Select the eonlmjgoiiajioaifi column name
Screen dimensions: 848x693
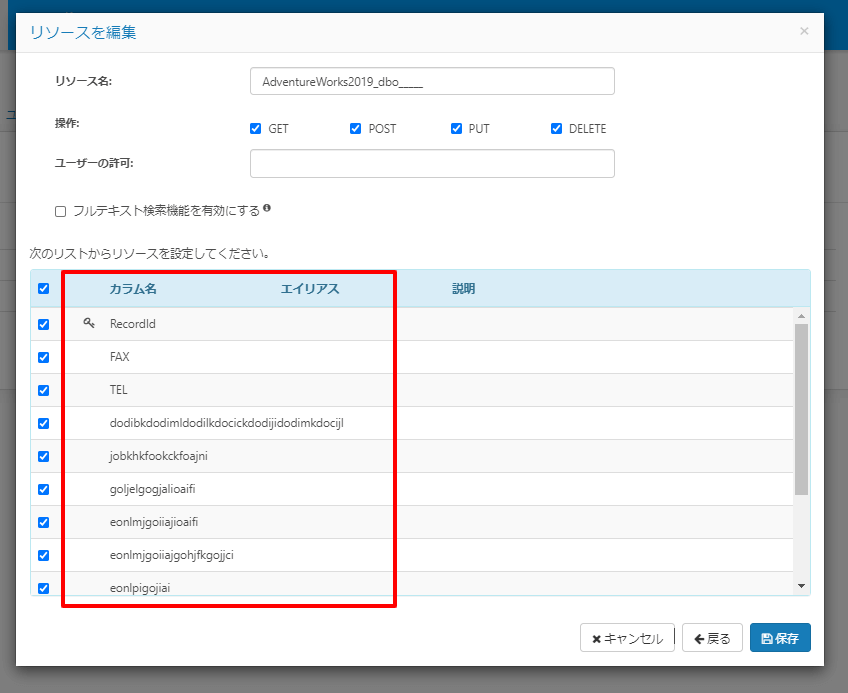[154, 522]
